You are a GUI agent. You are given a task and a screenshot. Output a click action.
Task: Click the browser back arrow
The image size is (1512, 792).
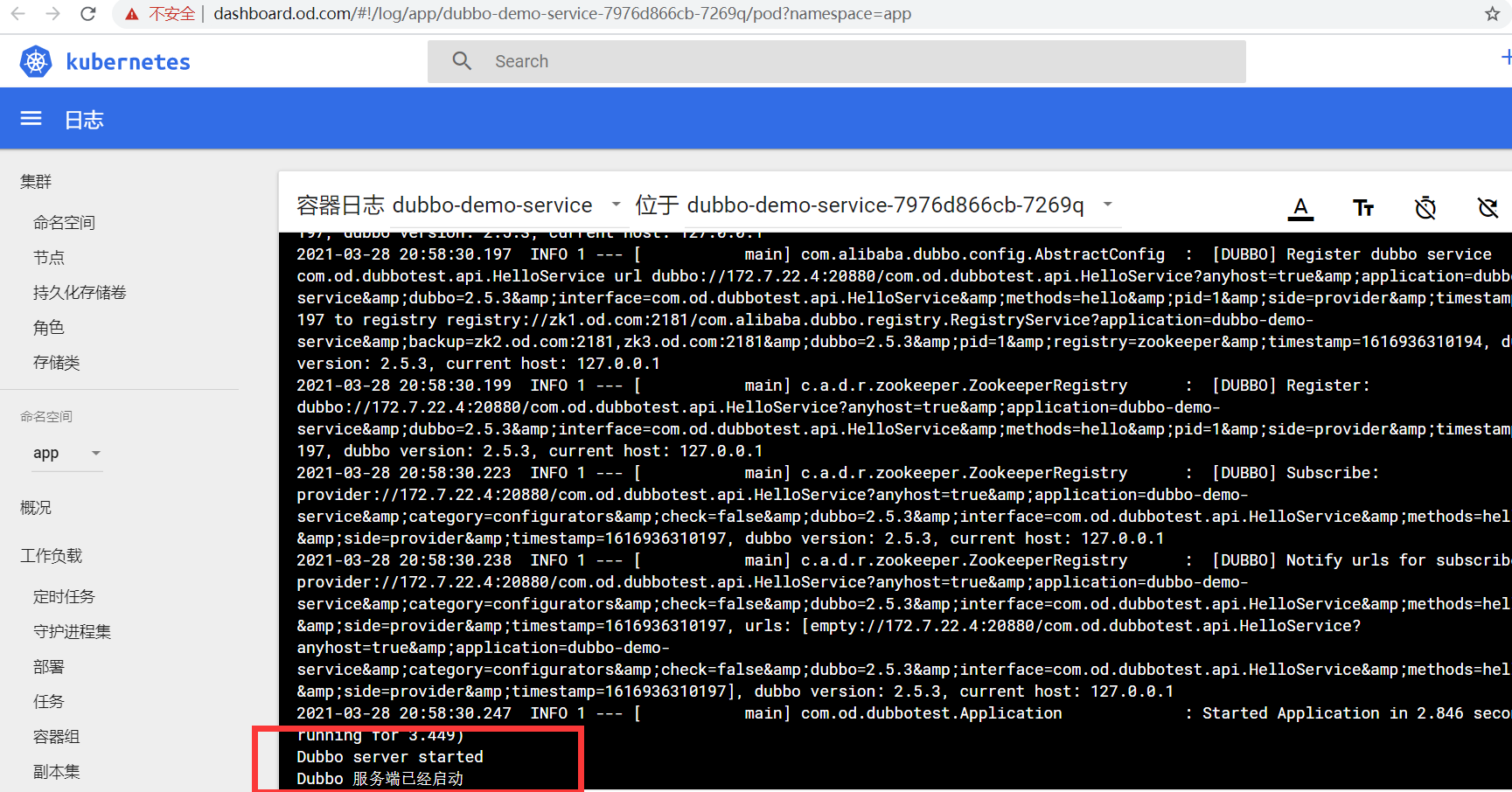click(17, 14)
